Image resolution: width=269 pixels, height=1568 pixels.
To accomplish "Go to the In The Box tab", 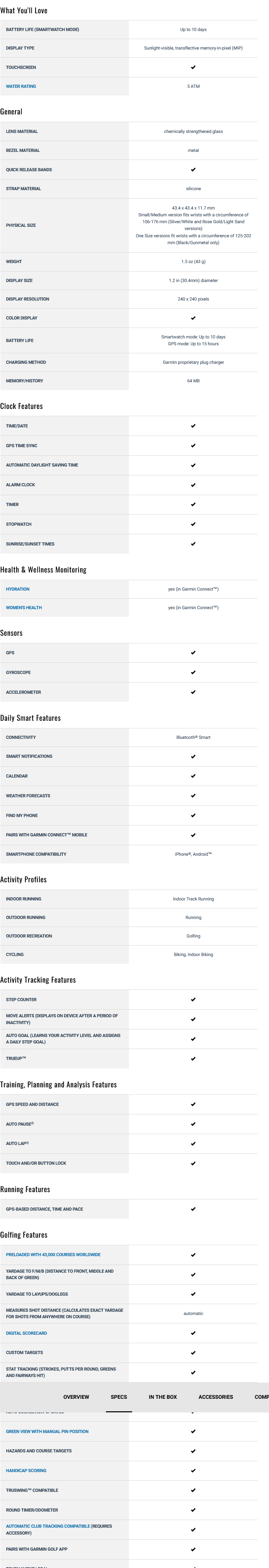I will point(163,1397).
